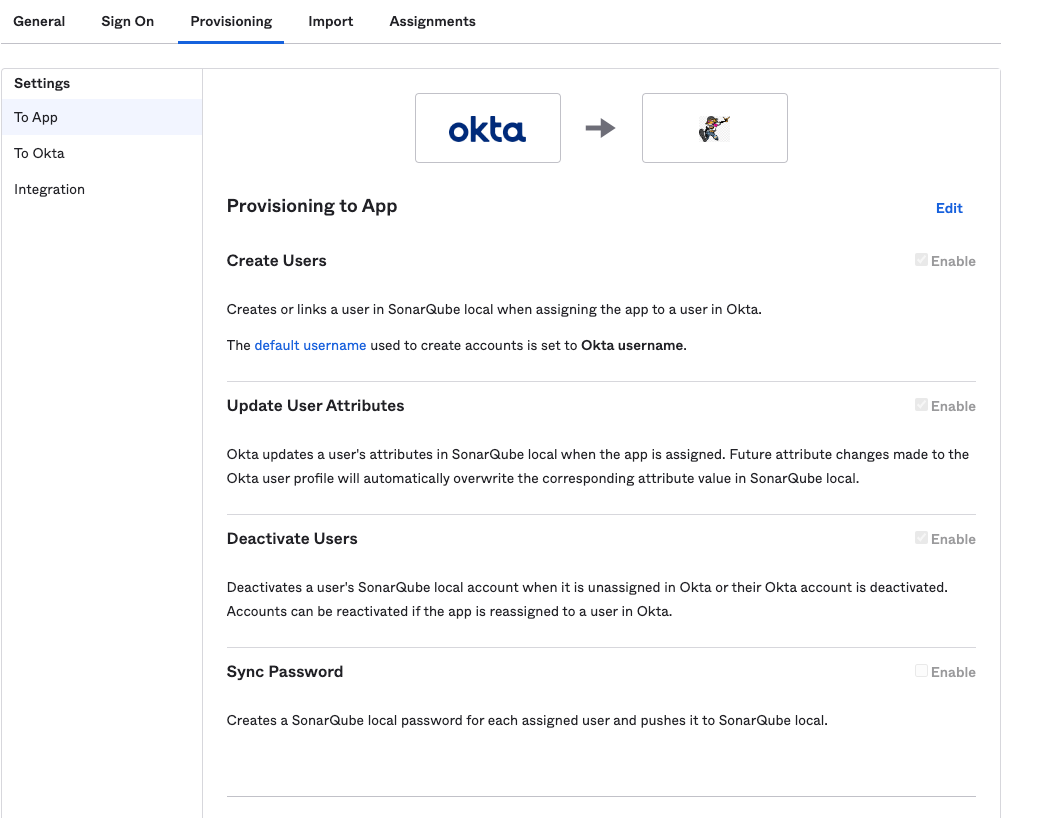Screen dimensions: 1042x818
Task: Go to the Assignments tab
Action: (432, 20)
